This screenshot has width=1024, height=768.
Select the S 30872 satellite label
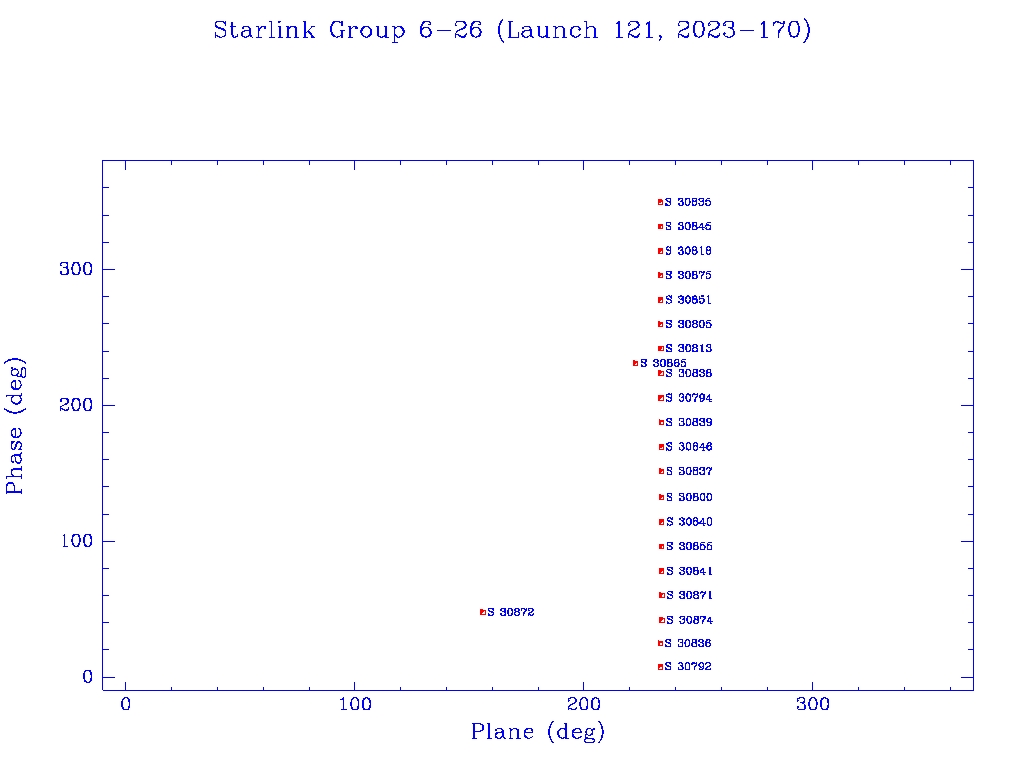coord(511,613)
